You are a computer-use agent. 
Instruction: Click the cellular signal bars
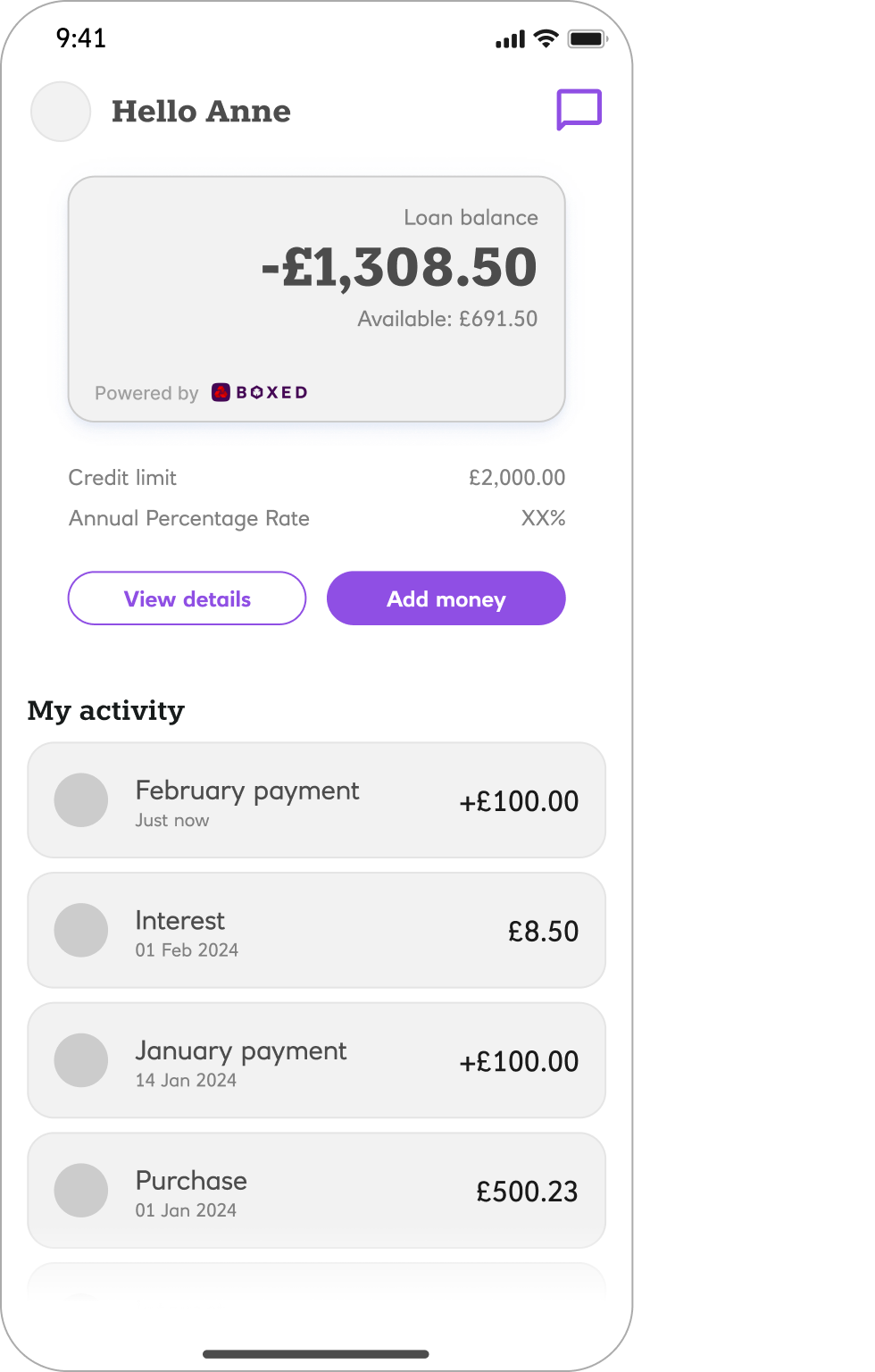pos(509,39)
